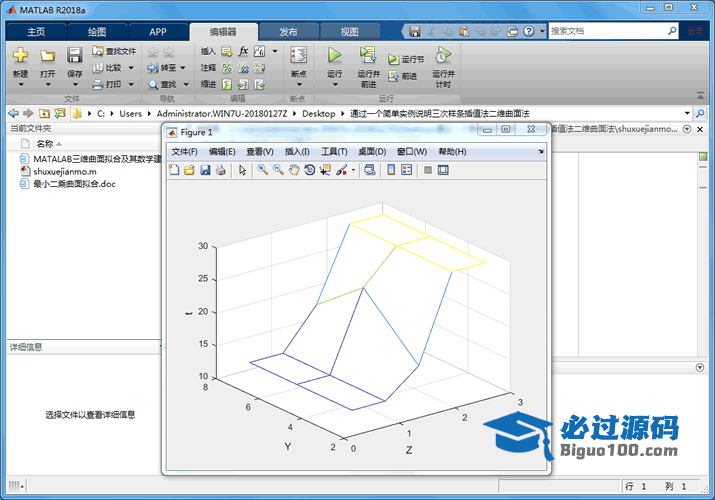Expand the Print (打印) dropdown arrow
This screenshot has height=500, width=715.
click(x=131, y=84)
